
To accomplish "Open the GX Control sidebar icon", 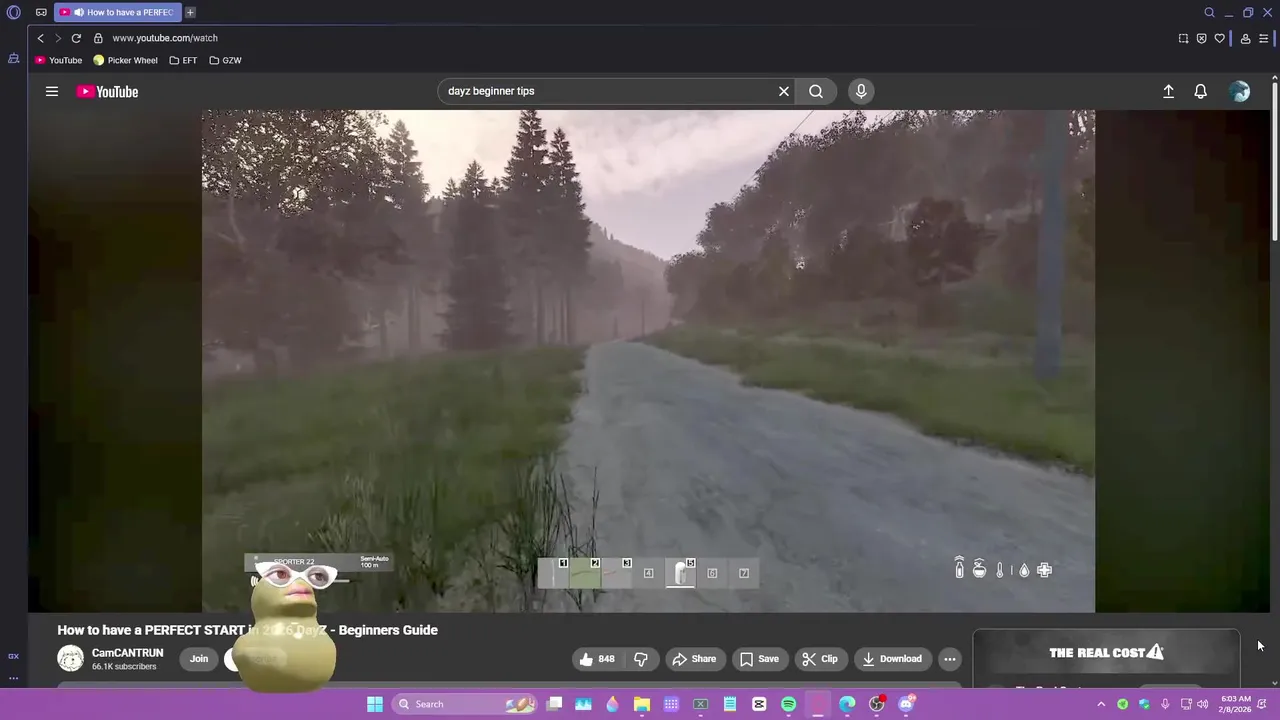I will [x=13, y=656].
